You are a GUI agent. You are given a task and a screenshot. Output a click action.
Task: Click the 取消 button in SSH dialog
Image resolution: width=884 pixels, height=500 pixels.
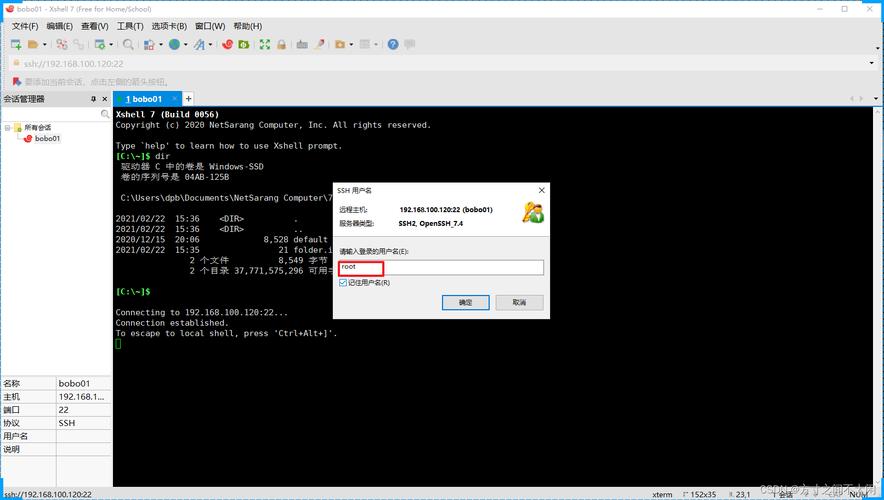(519, 303)
